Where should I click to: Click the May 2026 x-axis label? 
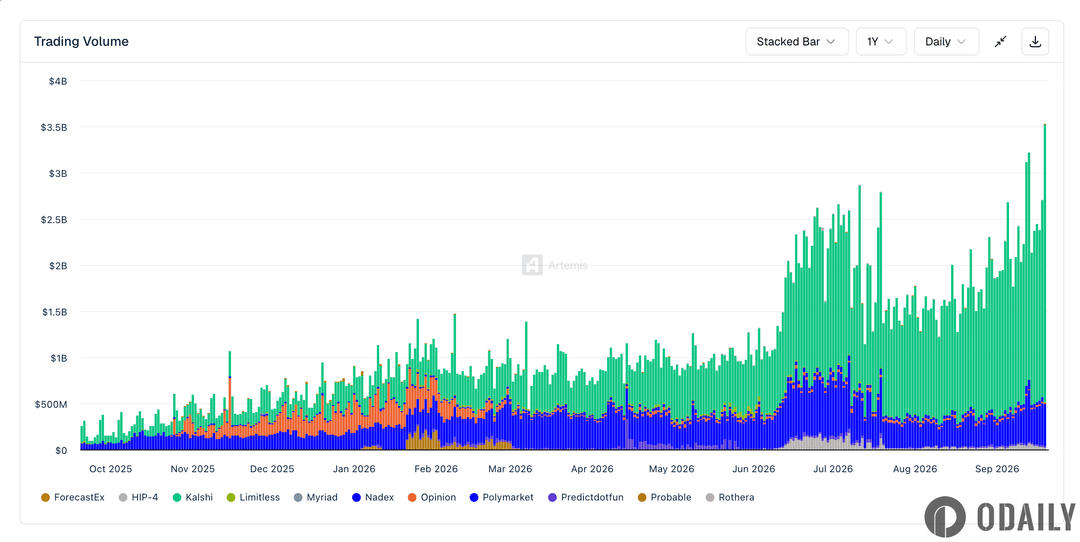pos(672,469)
